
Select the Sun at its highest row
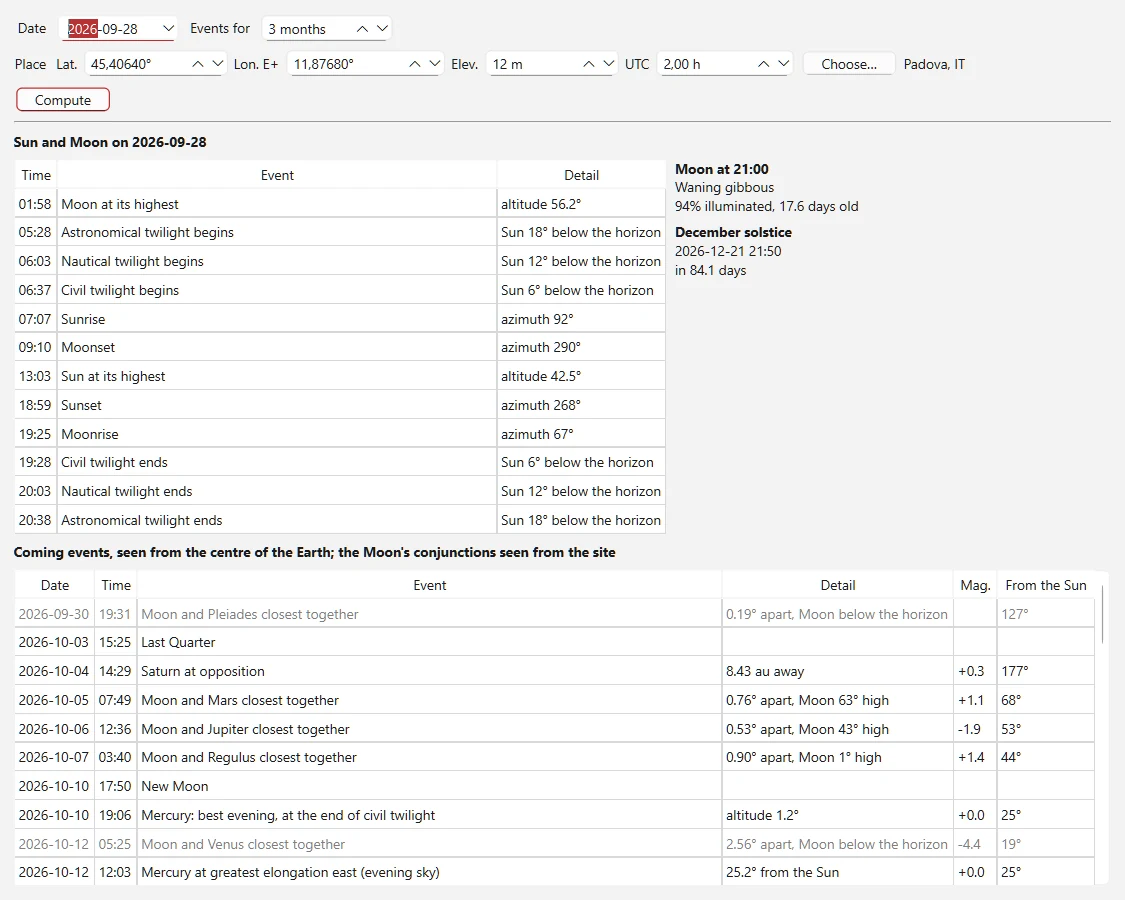pyautogui.click(x=340, y=376)
